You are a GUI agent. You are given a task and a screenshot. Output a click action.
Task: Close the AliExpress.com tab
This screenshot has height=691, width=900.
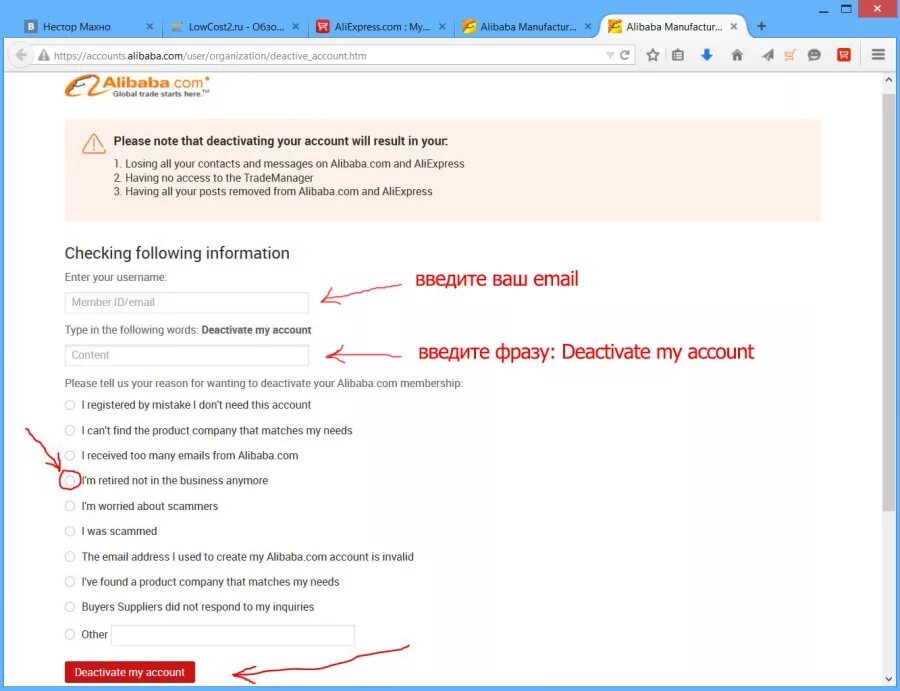pos(442,26)
